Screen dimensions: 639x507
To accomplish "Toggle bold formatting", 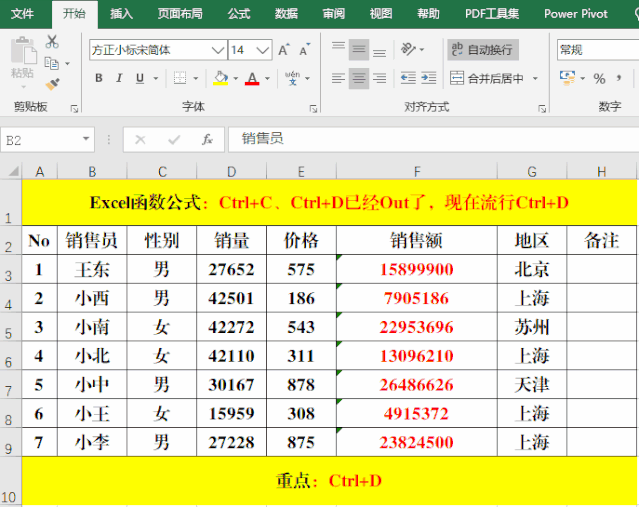I will 98,78.
